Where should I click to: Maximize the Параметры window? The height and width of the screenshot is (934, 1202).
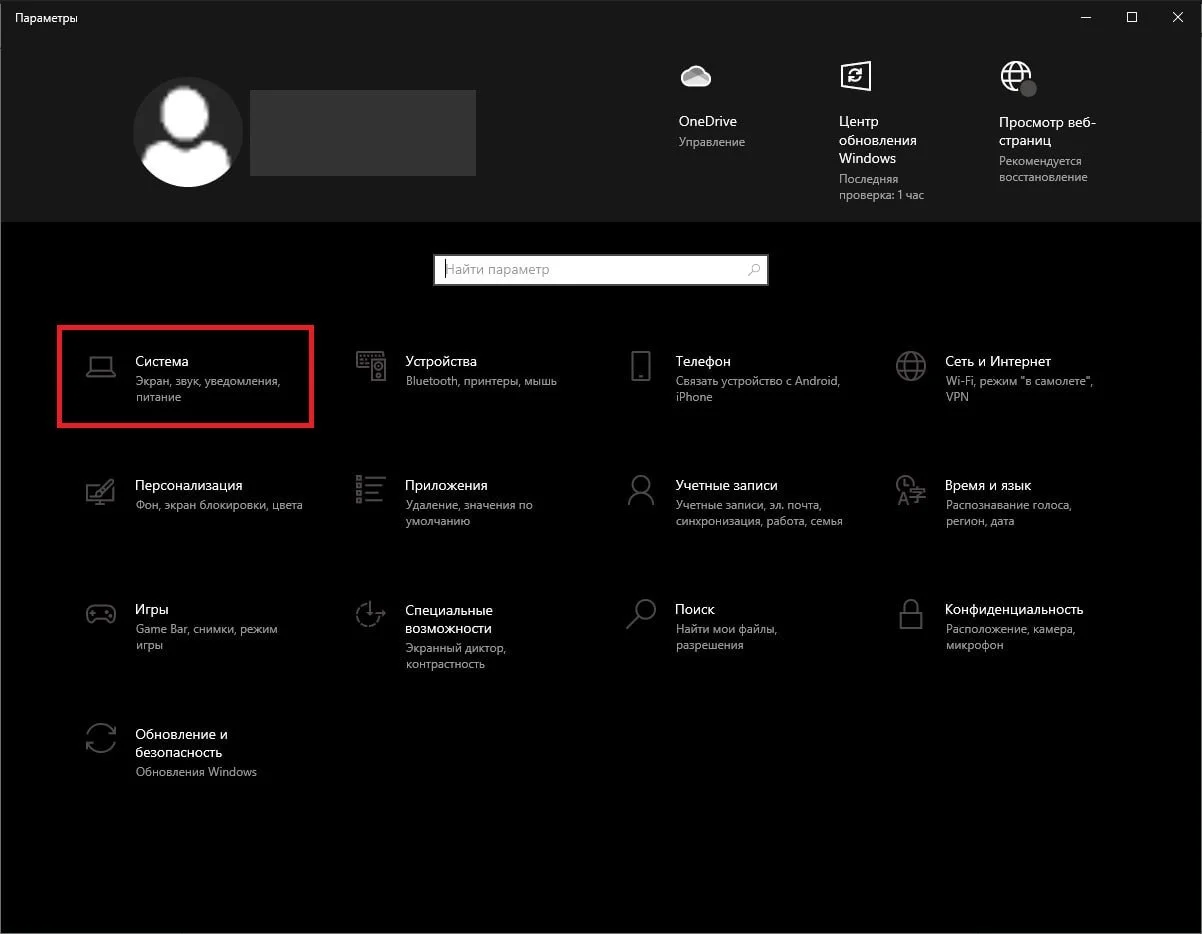[1132, 17]
